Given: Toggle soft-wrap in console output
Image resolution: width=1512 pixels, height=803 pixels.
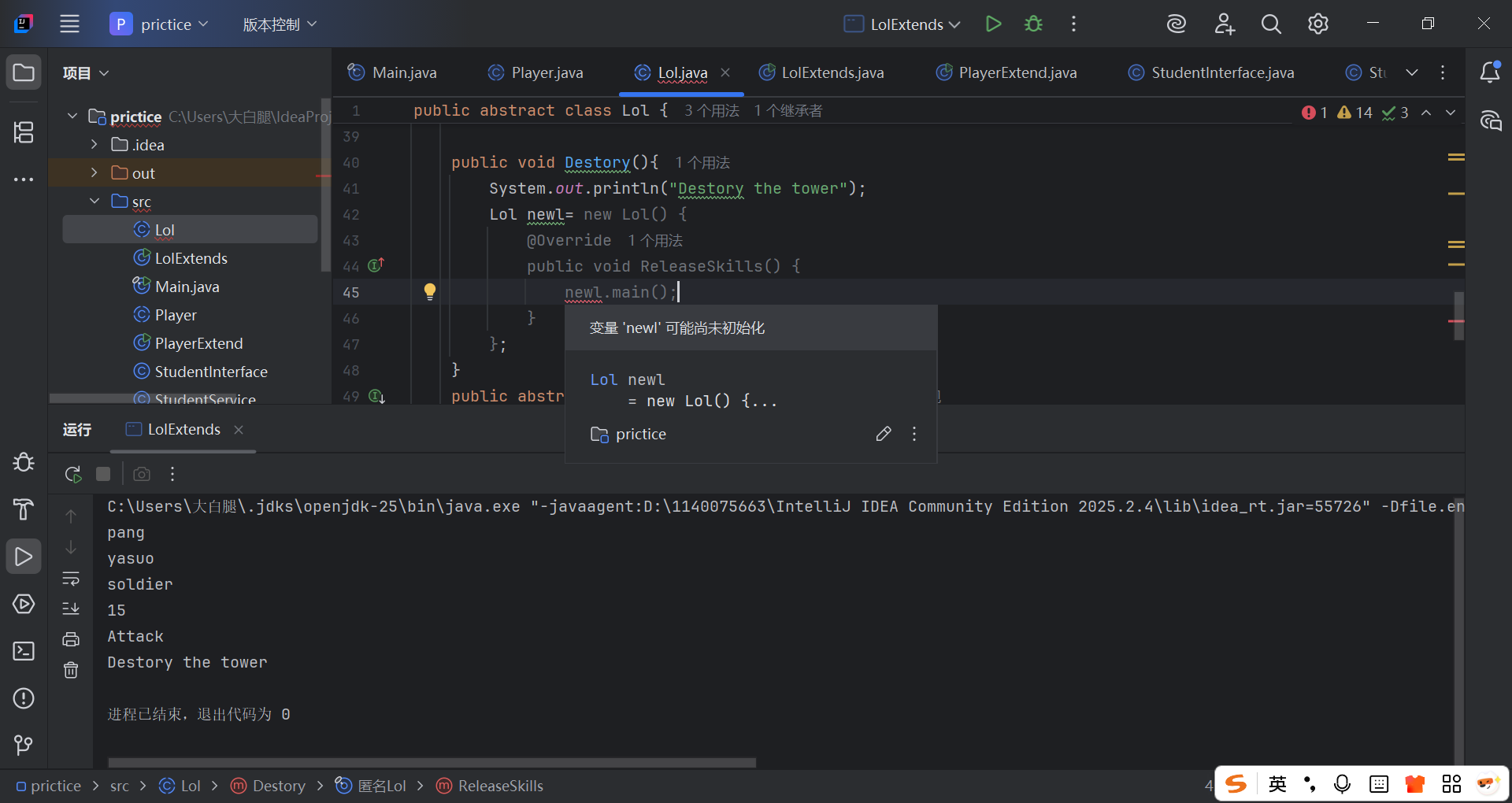Looking at the screenshot, I should click(x=71, y=579).
